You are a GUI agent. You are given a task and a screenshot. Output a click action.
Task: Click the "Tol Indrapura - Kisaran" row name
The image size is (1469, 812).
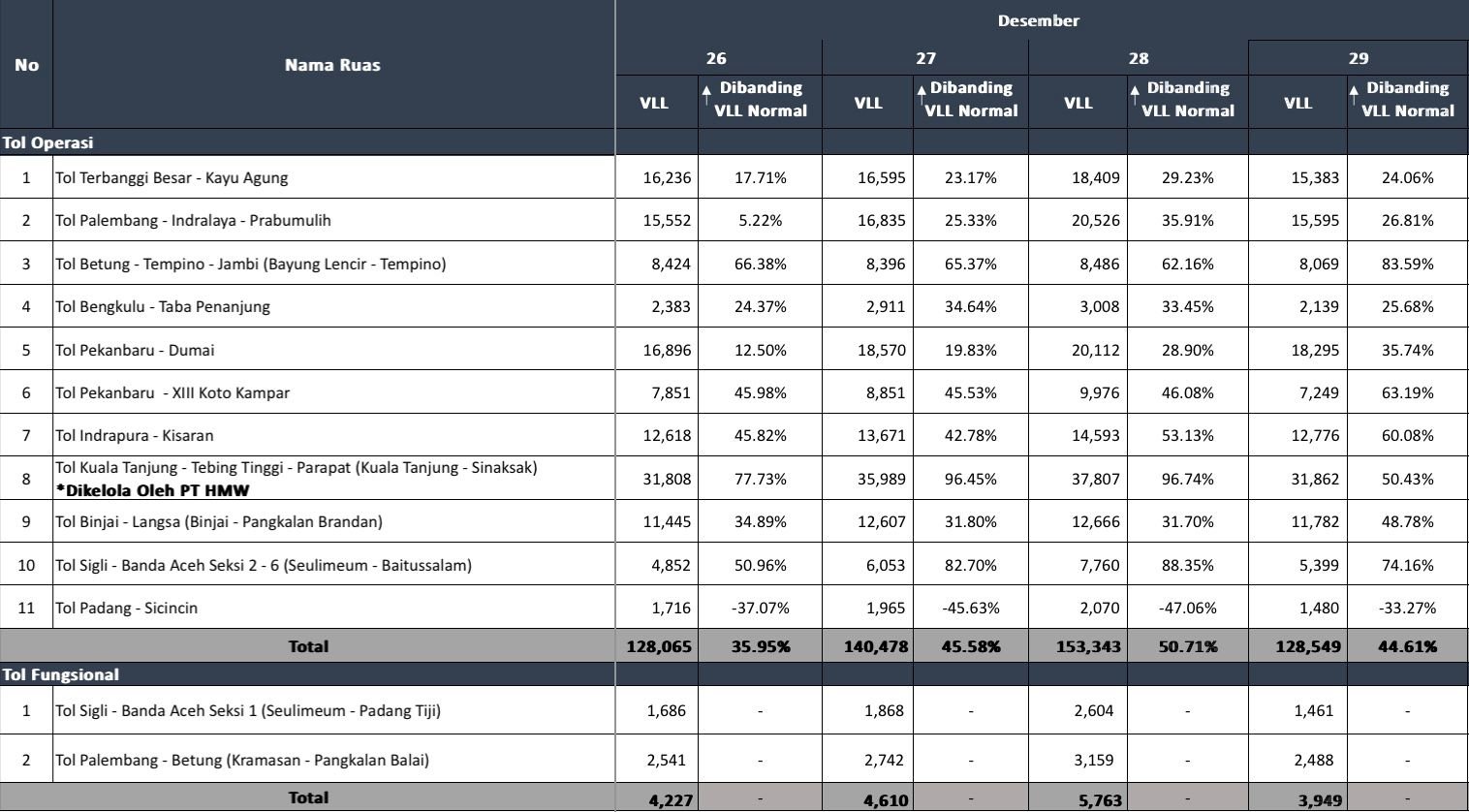[x=134, y=435]
